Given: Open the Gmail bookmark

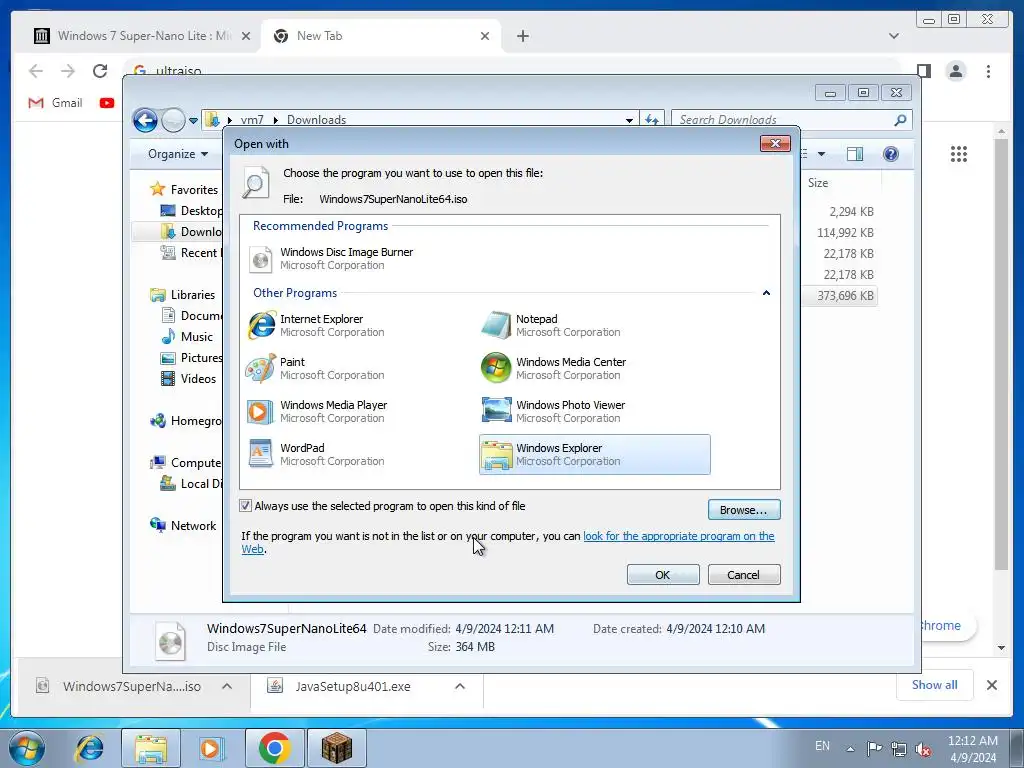Looking at the screenshot, I should (56, 103).
